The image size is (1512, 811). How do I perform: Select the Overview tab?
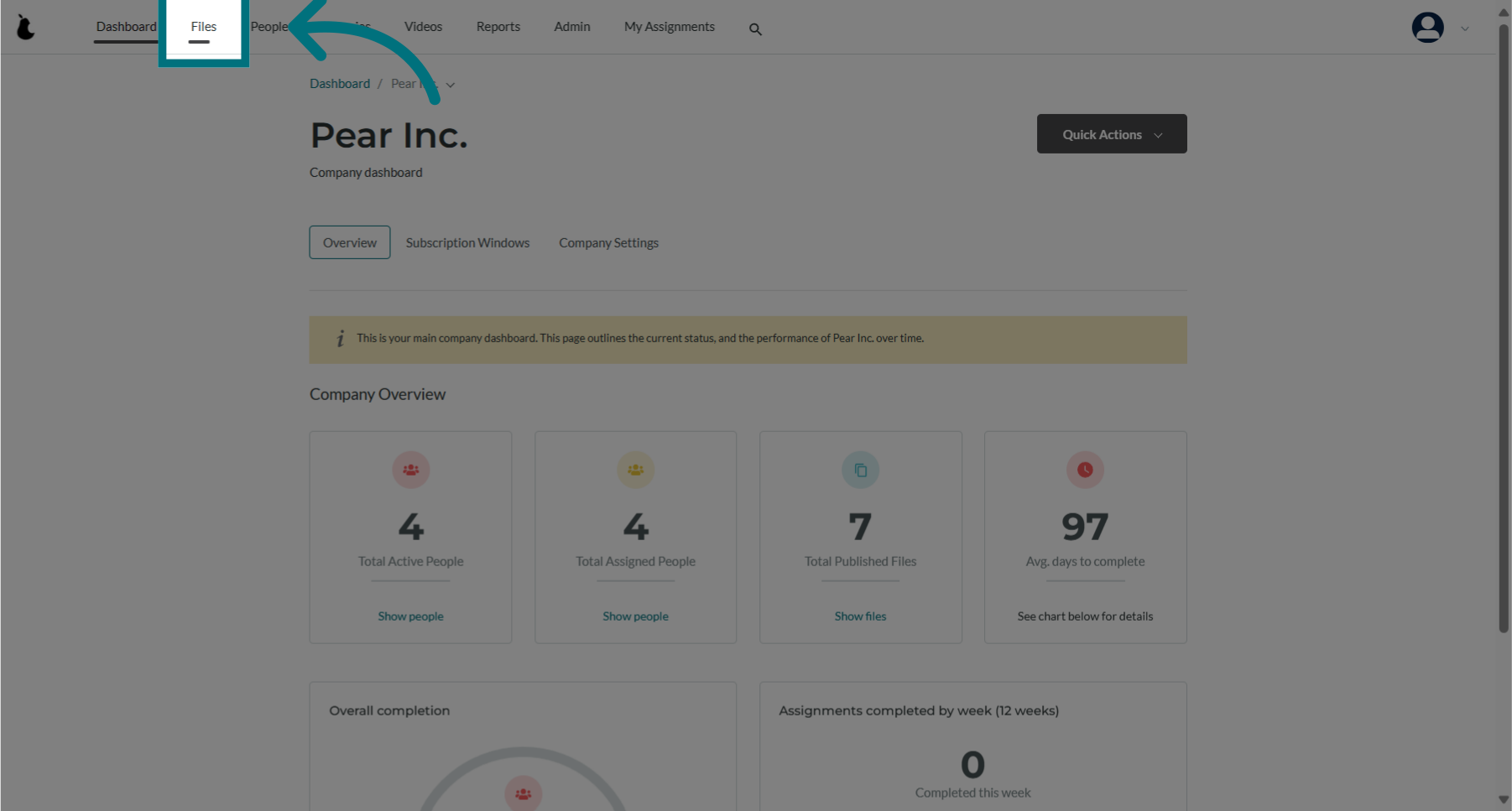[350, 242]
